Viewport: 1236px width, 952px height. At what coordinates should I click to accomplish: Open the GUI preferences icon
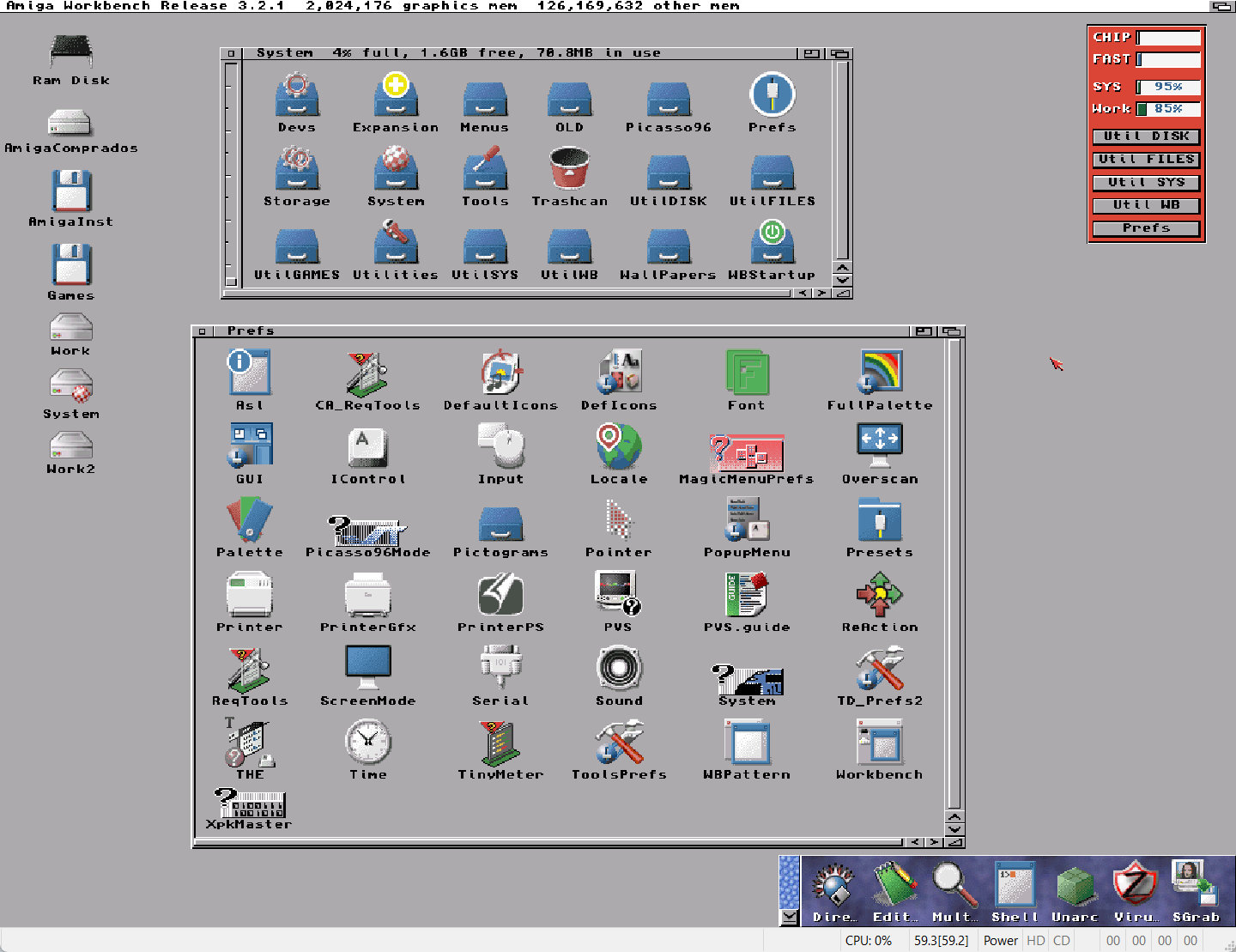[x=250, y=446]
